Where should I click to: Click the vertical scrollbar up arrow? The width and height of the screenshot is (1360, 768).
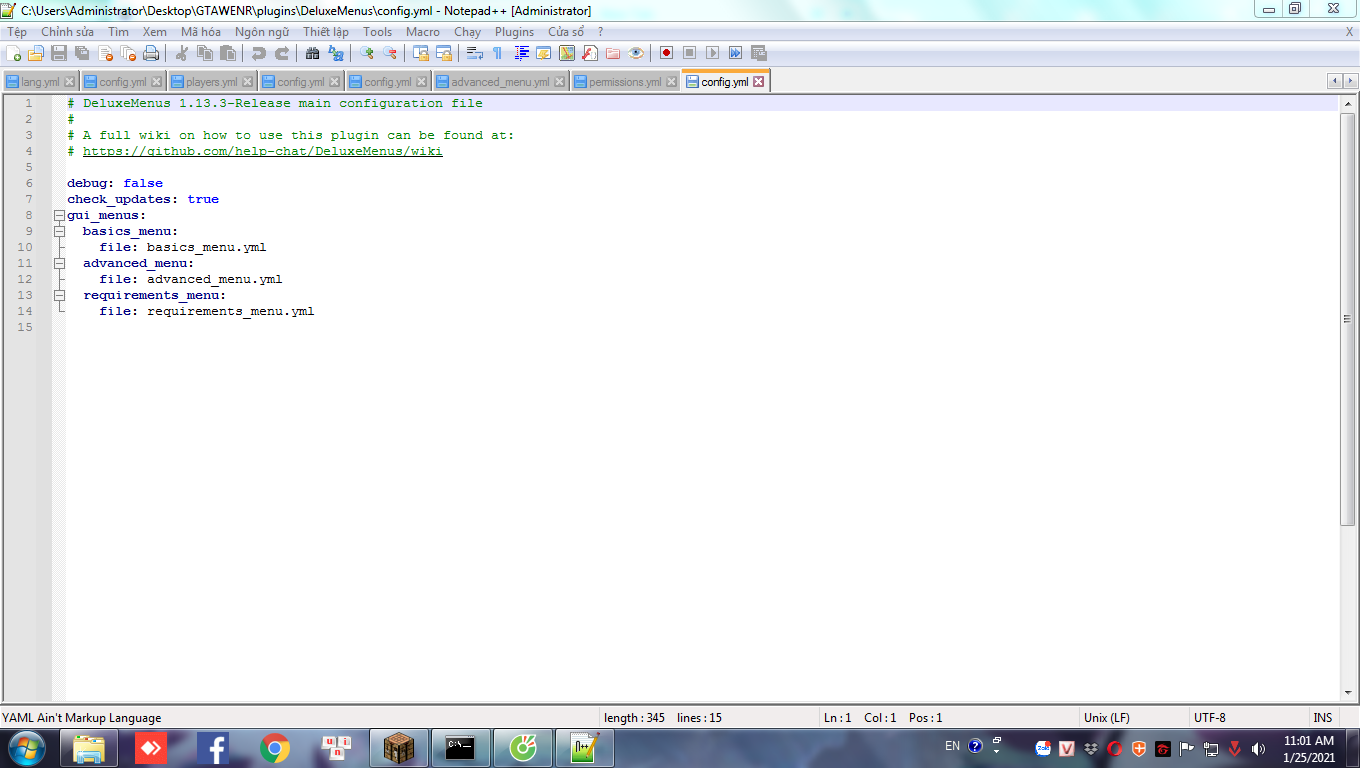(1348, 103)
